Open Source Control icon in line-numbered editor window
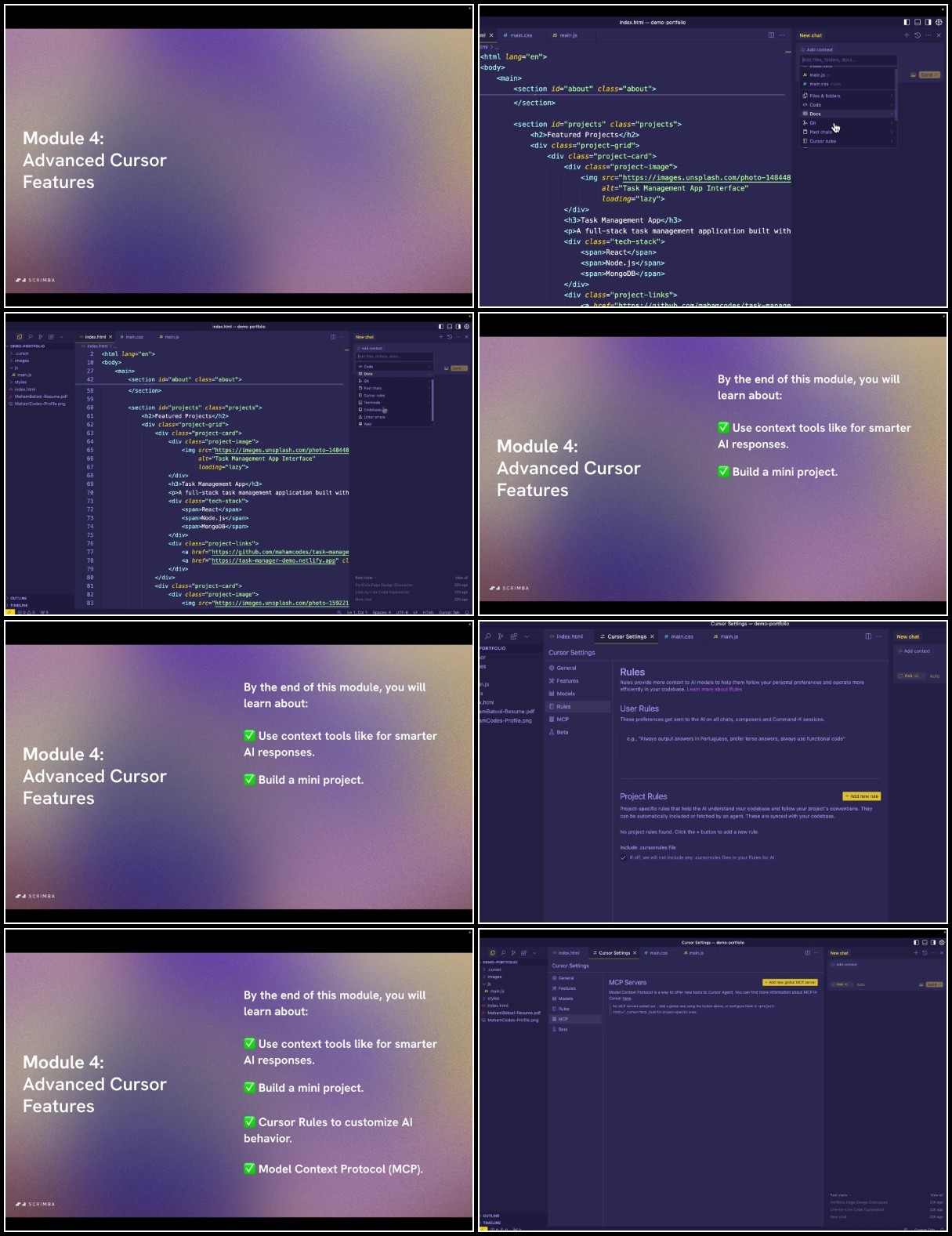952x1236 pixels. (x=41, y=337)
